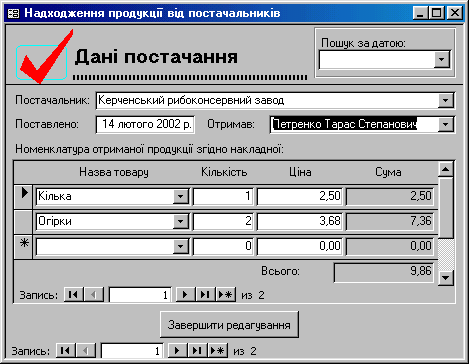The width and height of the screenshot is (469, 364).
Task: Open the Кілька product name dropdown
Action: click(x=181, y=196)
